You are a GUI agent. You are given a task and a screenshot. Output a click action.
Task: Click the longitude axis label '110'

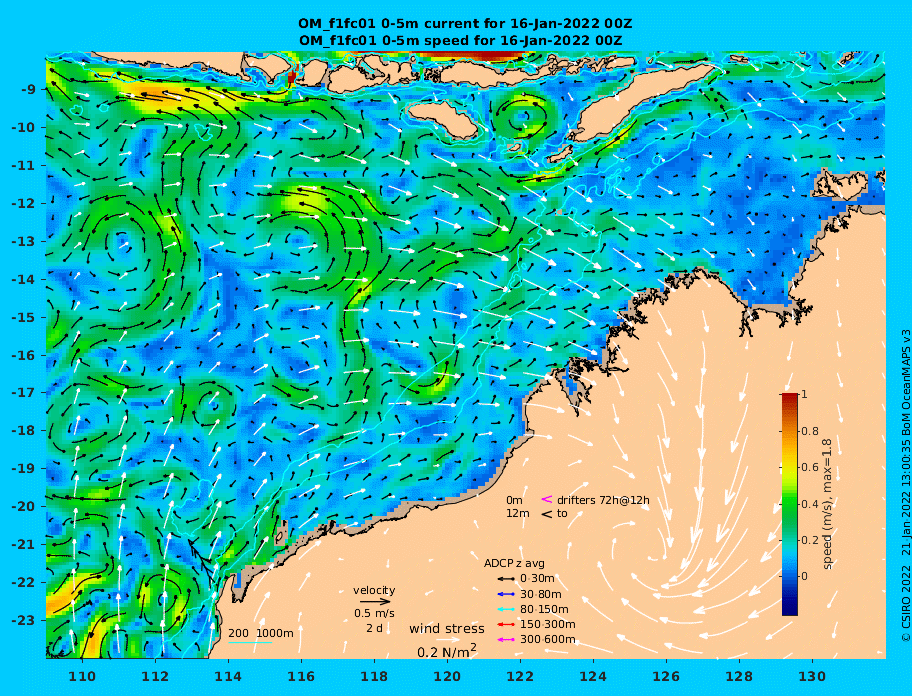pos(82,676)
